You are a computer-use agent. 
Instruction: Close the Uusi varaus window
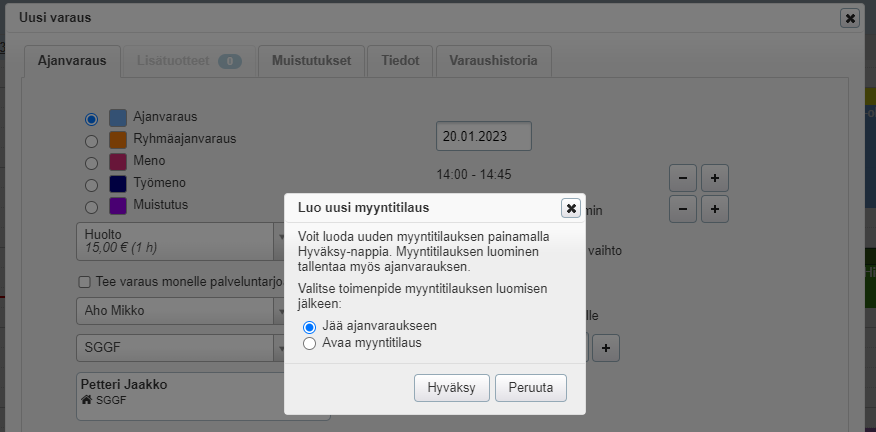pyautogui.click(x=849, y=18)
